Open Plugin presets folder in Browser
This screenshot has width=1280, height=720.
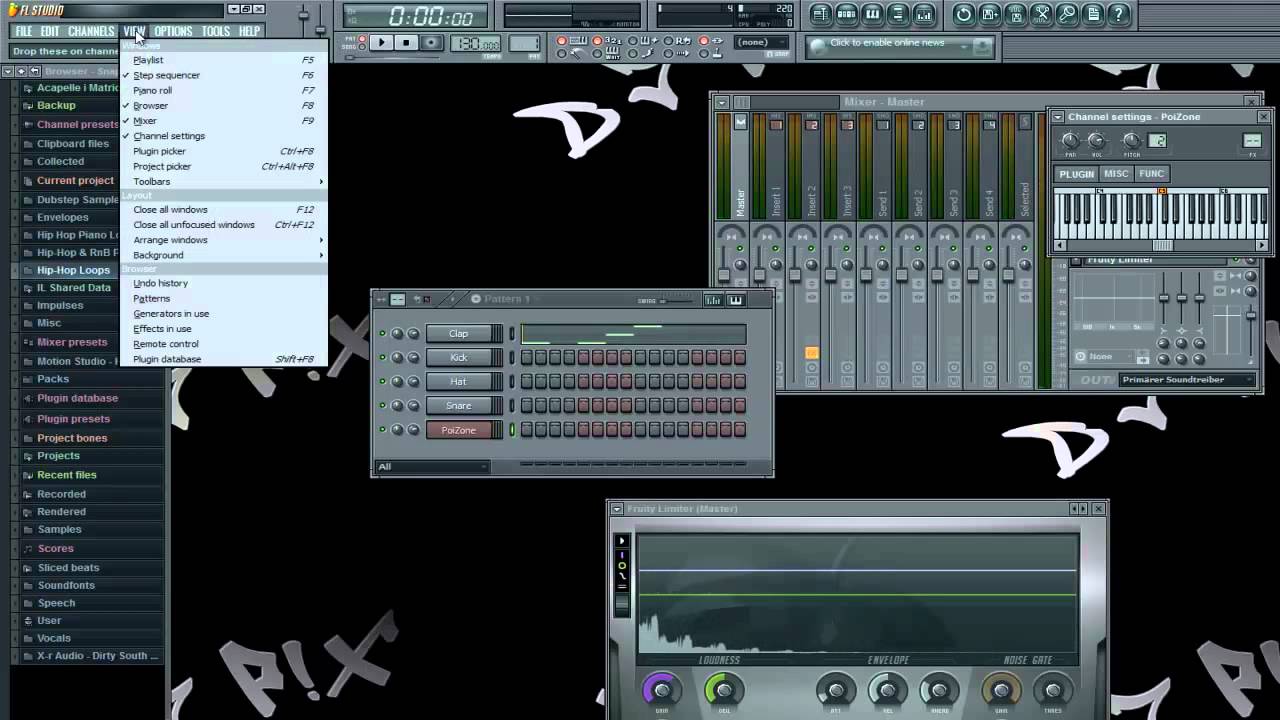pos(73,419)
